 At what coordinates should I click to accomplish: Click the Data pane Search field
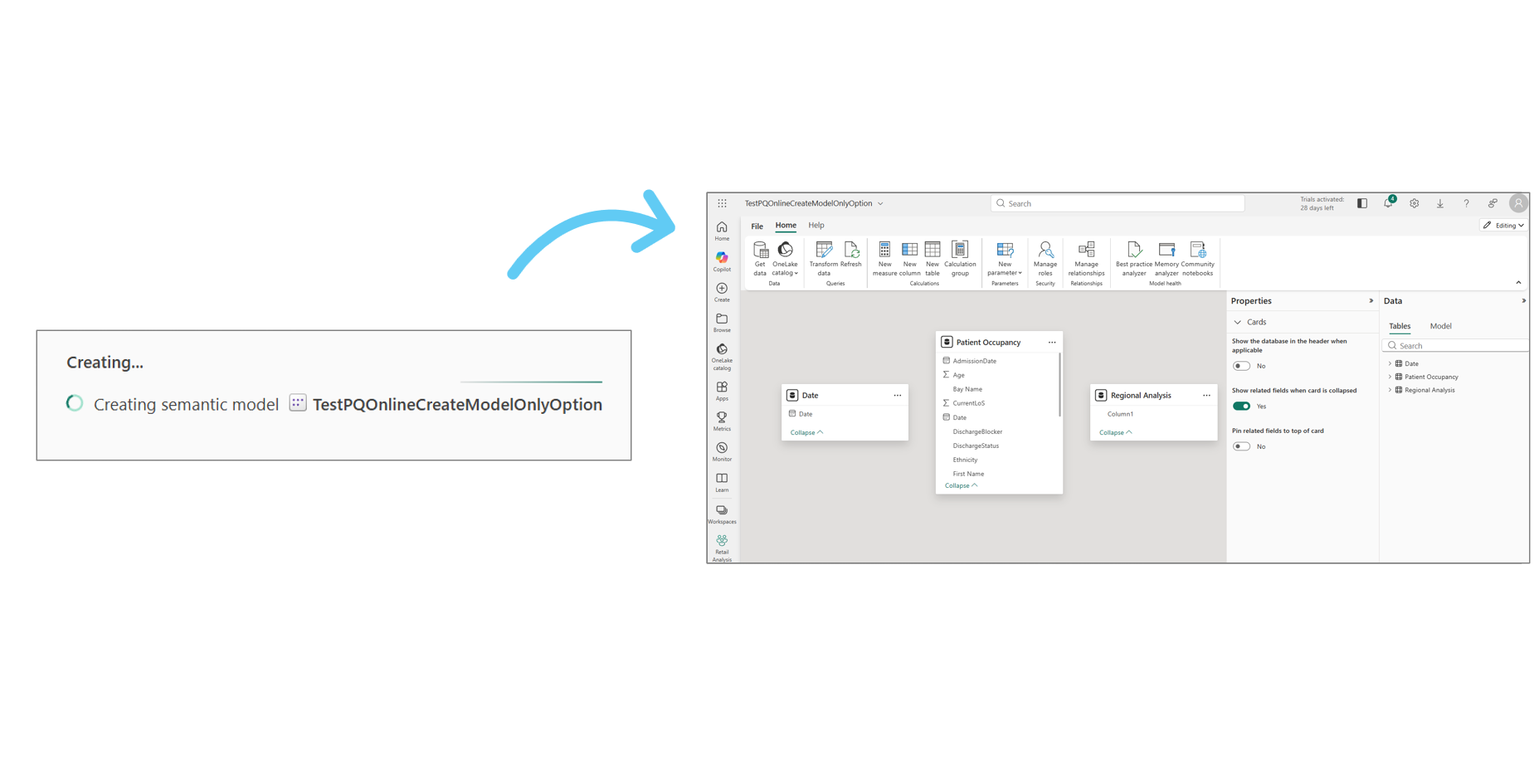coord(1454,346)
